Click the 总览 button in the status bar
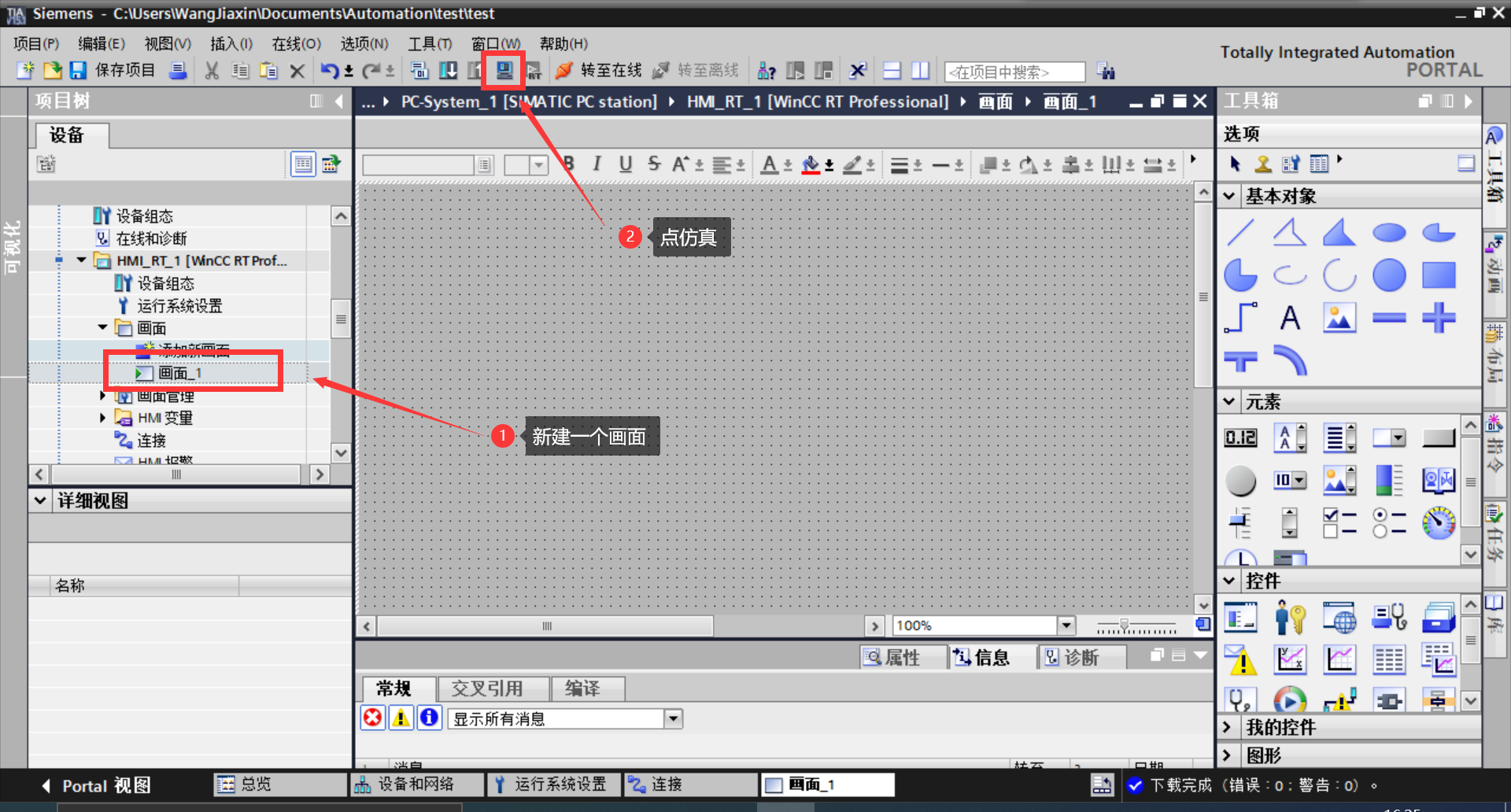This screenshot has height=812, width=1511. click(x=255, y=784)
